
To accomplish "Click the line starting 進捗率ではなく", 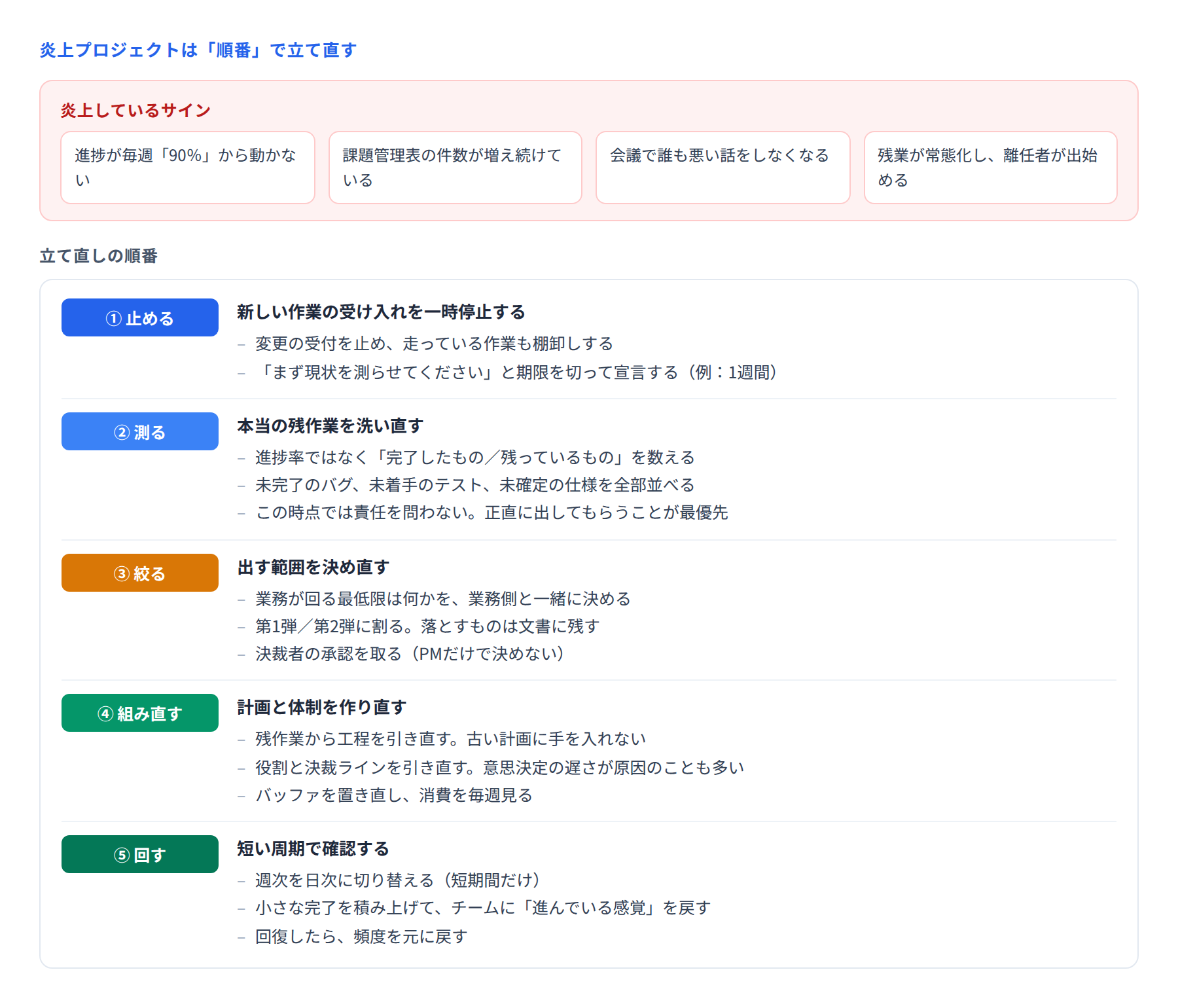I will point(475,457).
